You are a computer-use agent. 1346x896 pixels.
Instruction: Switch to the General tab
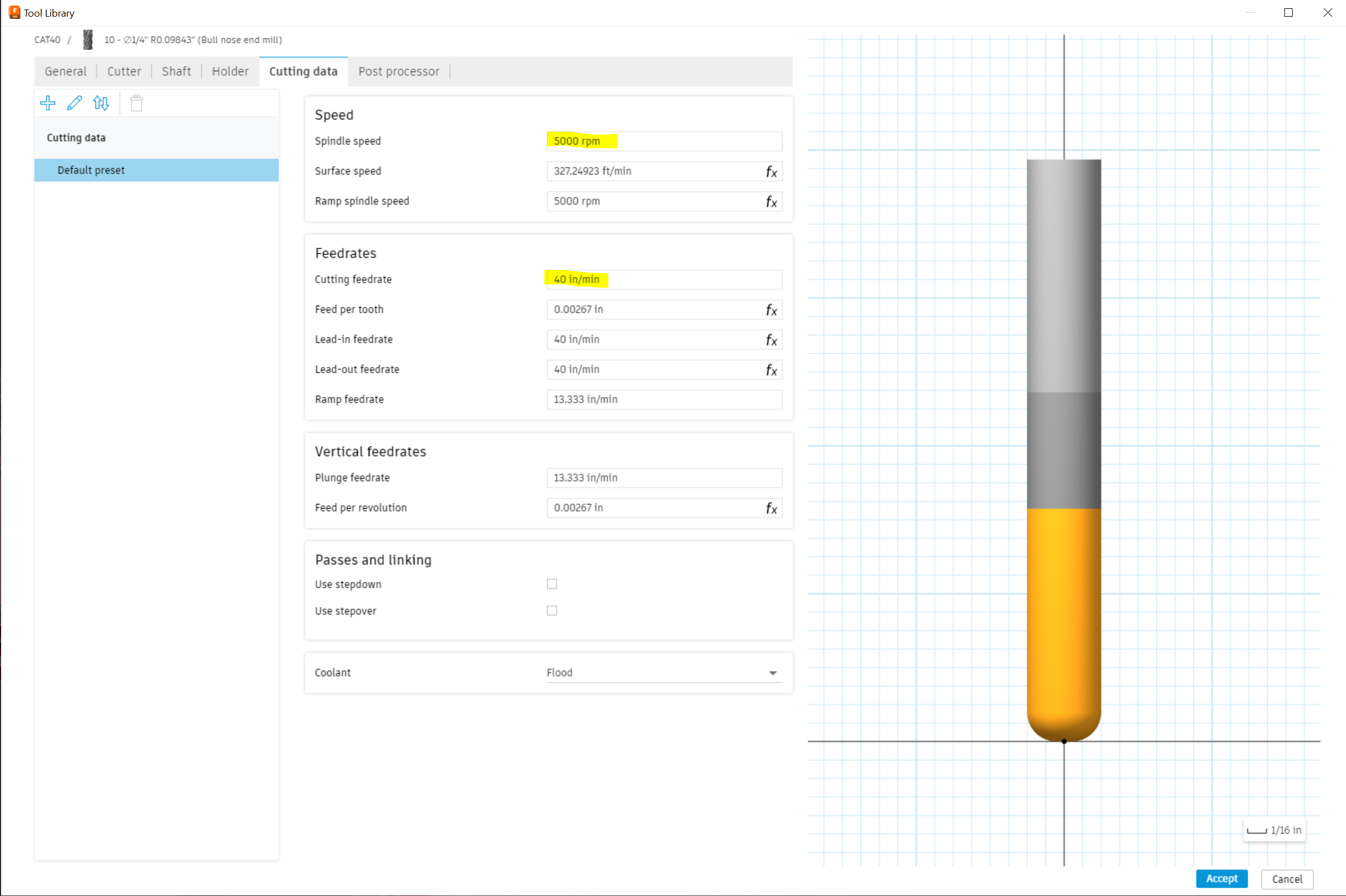click(66, 72)
